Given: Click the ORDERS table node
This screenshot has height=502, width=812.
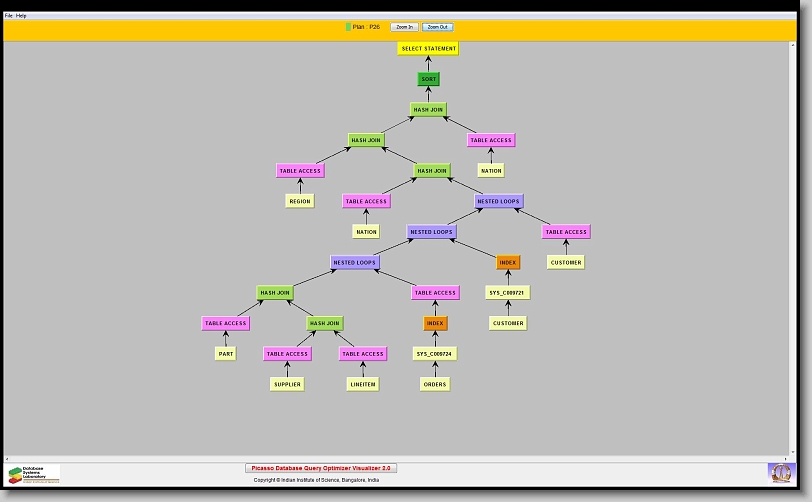Looking at the screenshot, I should (x=435, y=384).
